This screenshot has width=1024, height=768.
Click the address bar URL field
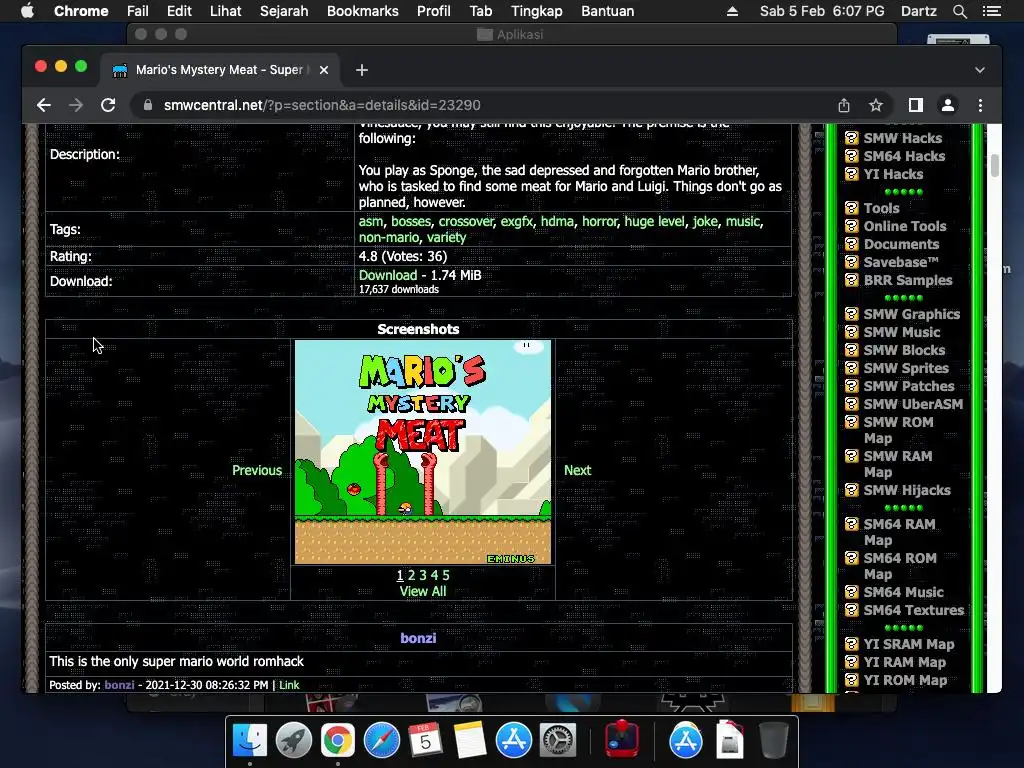pos(483,105)
